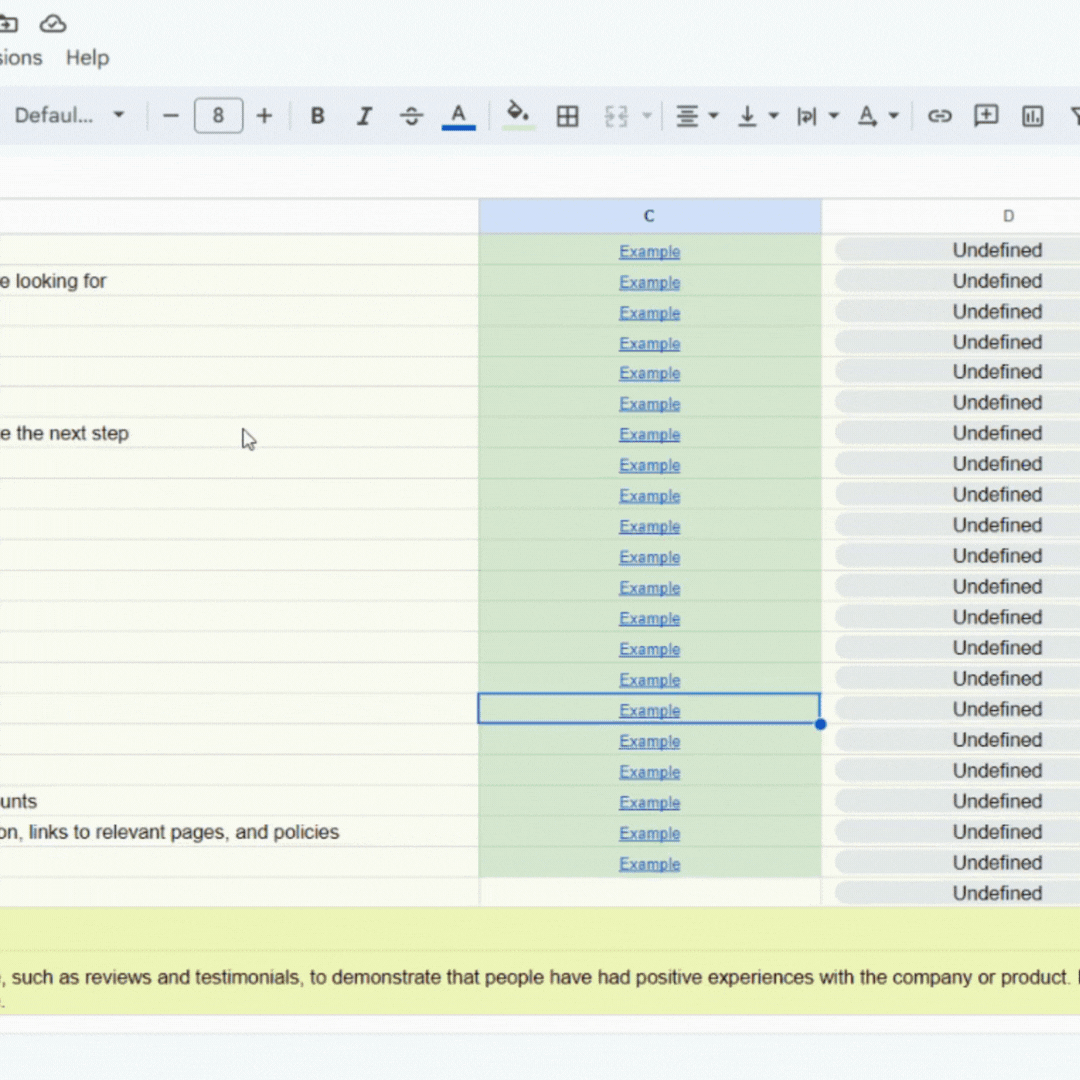
Task: Open the font family dropdown
Action: 68,116
